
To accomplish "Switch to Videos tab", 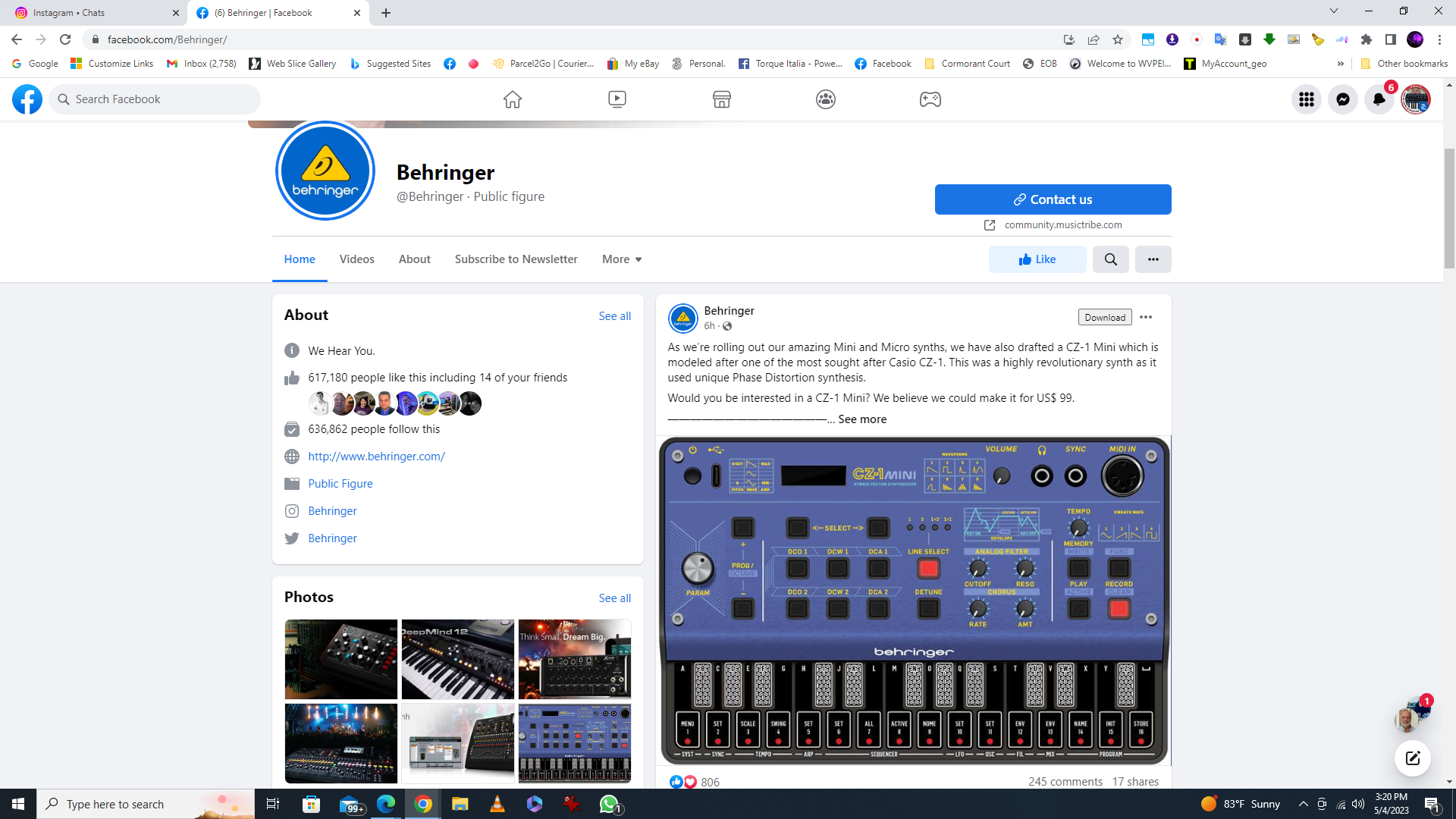I will pos(356,259).
